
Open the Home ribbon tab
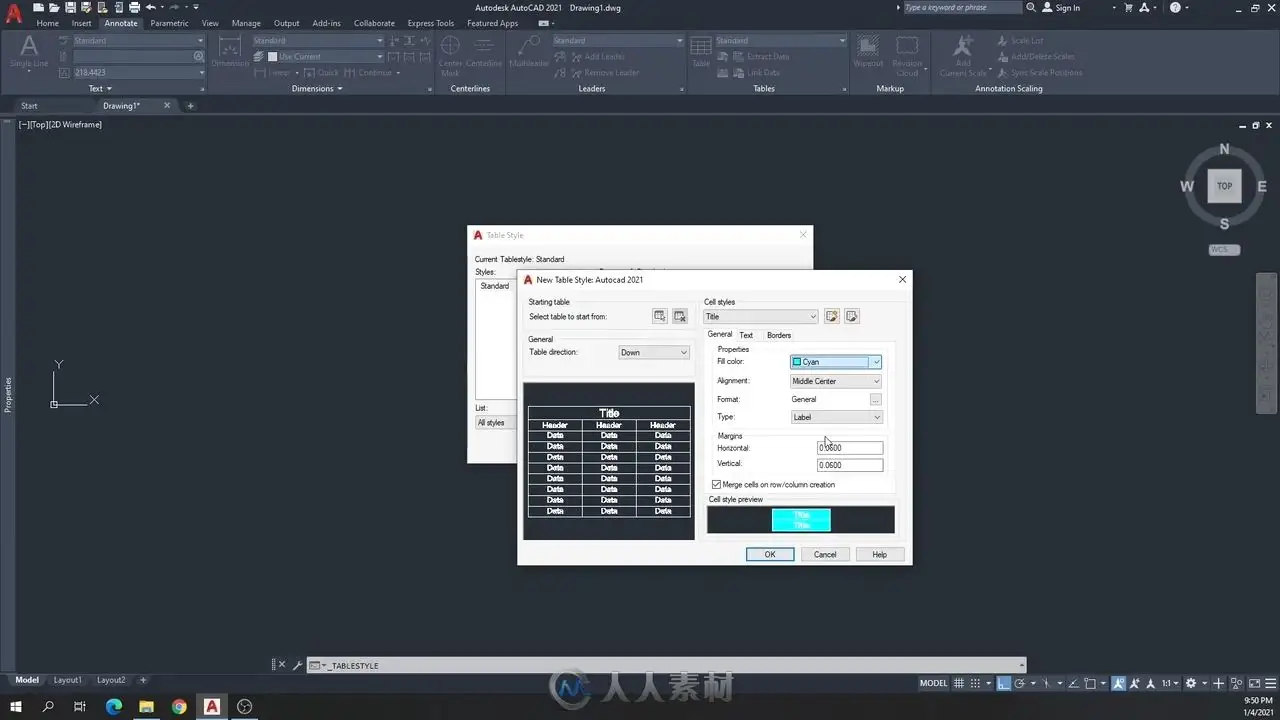[x=48, y=23]
